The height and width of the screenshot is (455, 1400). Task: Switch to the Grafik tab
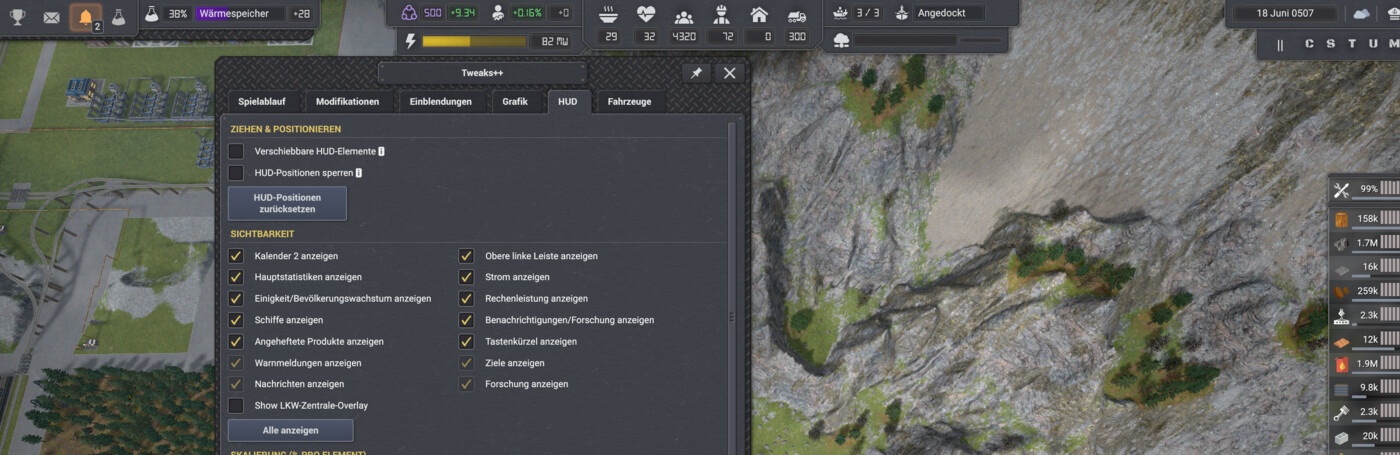pos(515,102)
